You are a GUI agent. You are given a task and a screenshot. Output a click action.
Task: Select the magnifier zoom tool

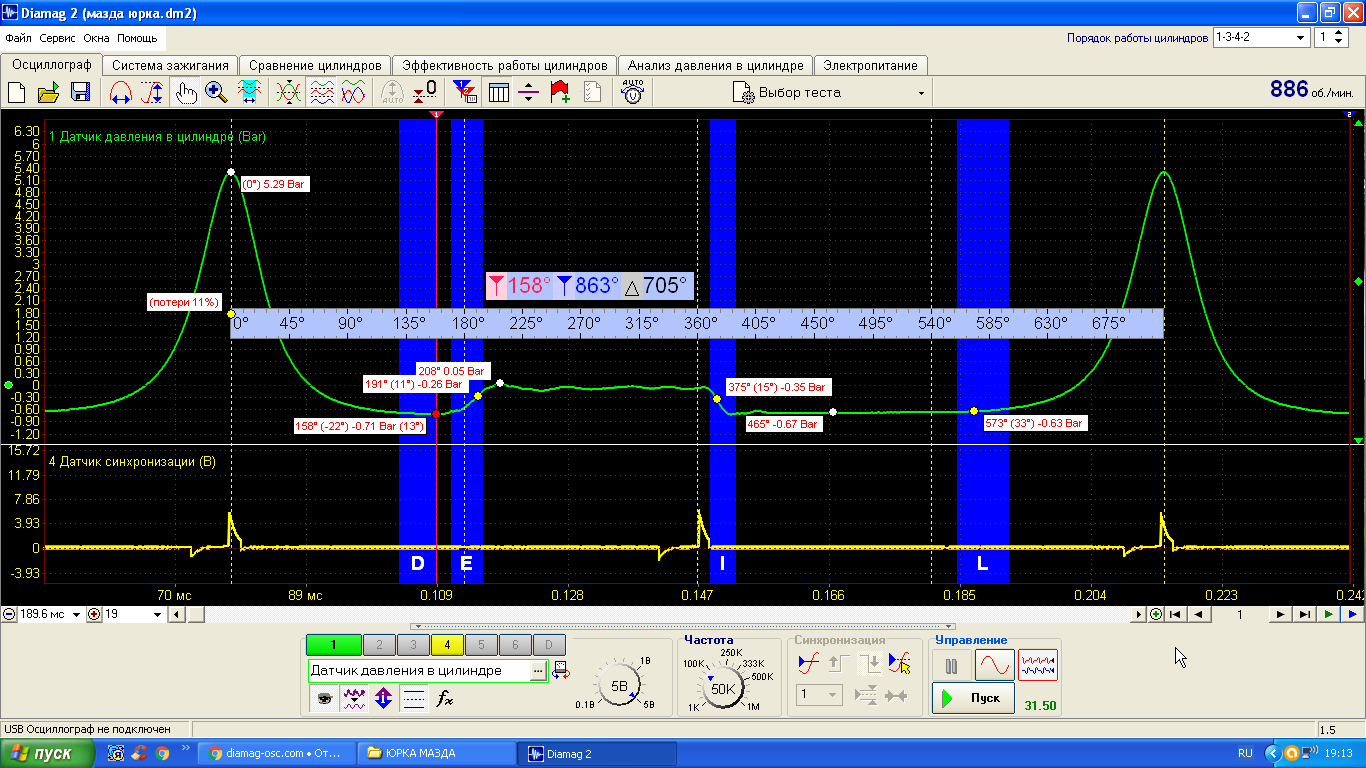click(215, 93)
